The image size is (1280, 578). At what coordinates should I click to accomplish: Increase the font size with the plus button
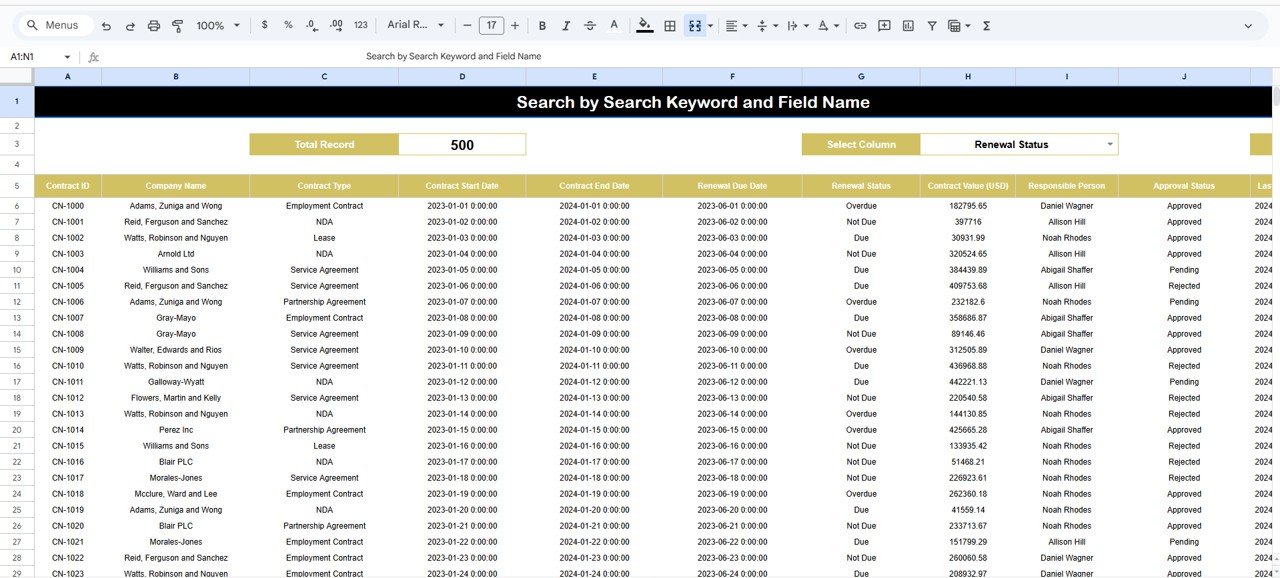click(x=514, y=25)
